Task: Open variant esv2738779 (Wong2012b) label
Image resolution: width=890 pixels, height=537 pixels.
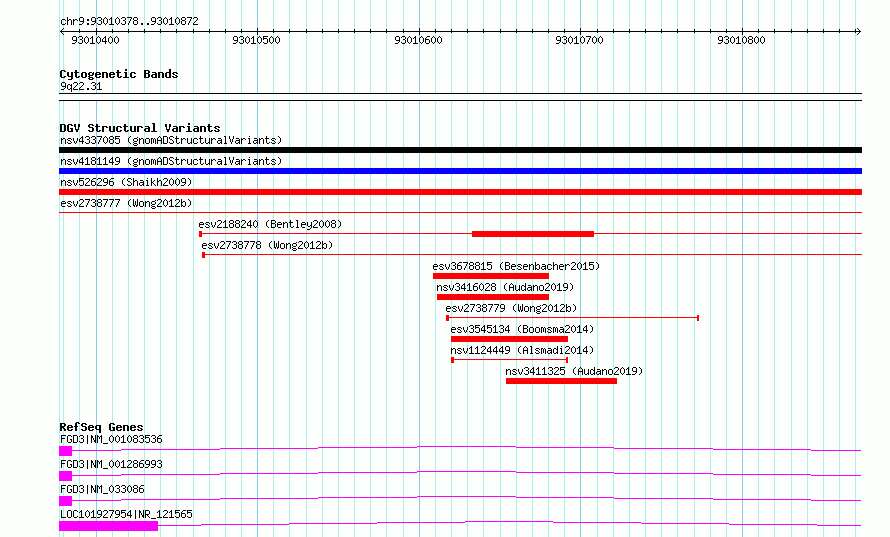Action: coord(511,308)
